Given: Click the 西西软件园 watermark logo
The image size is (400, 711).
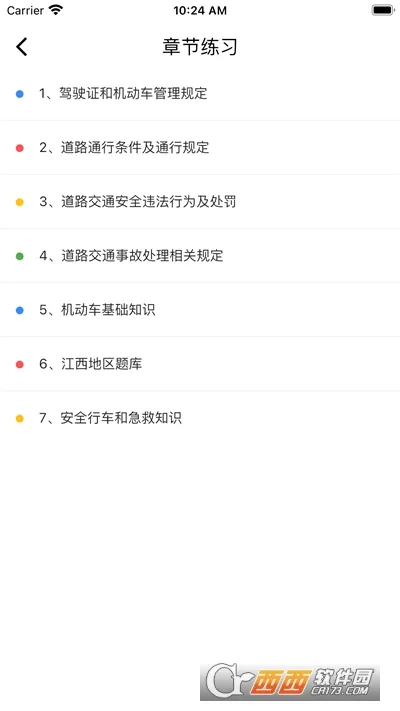Looking at the screenshot, I should (290, 682).
